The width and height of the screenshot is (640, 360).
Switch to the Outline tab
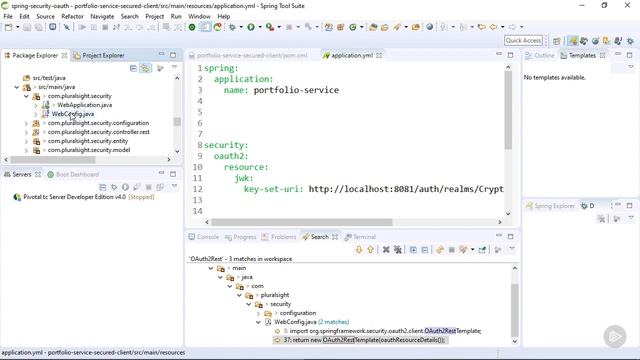tap(540, 55)
